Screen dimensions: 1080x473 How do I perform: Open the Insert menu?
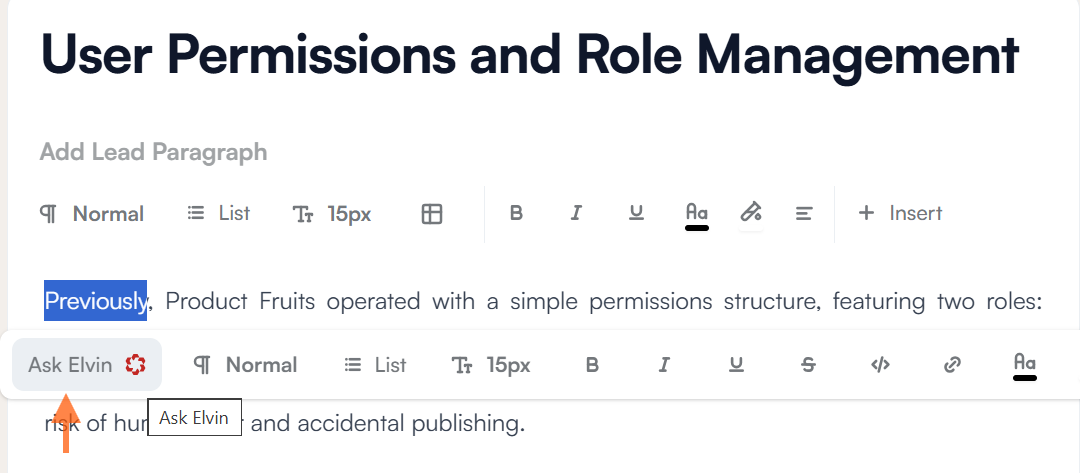[900, 214]
